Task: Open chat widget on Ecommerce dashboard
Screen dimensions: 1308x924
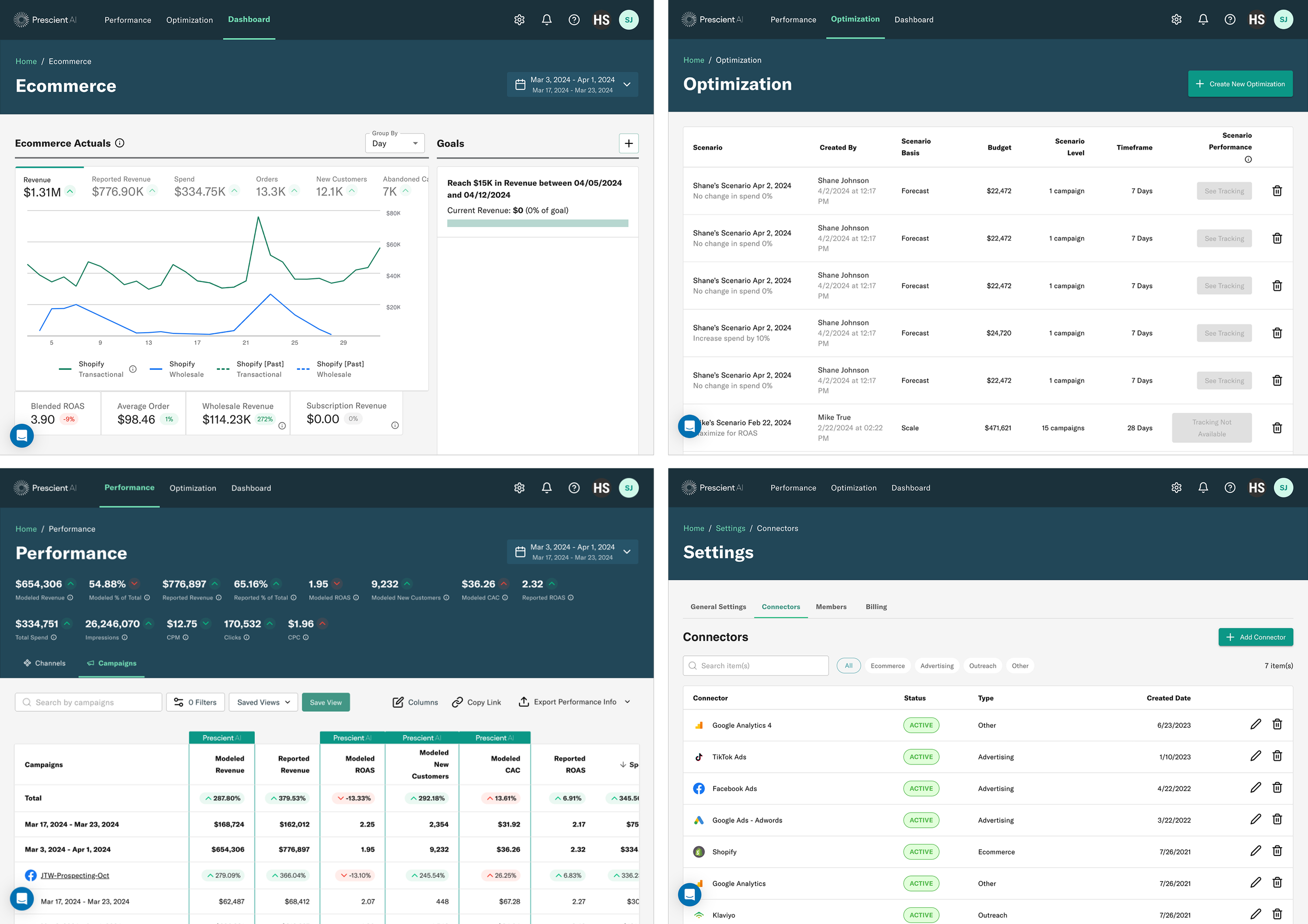Action: coord(21,436)
